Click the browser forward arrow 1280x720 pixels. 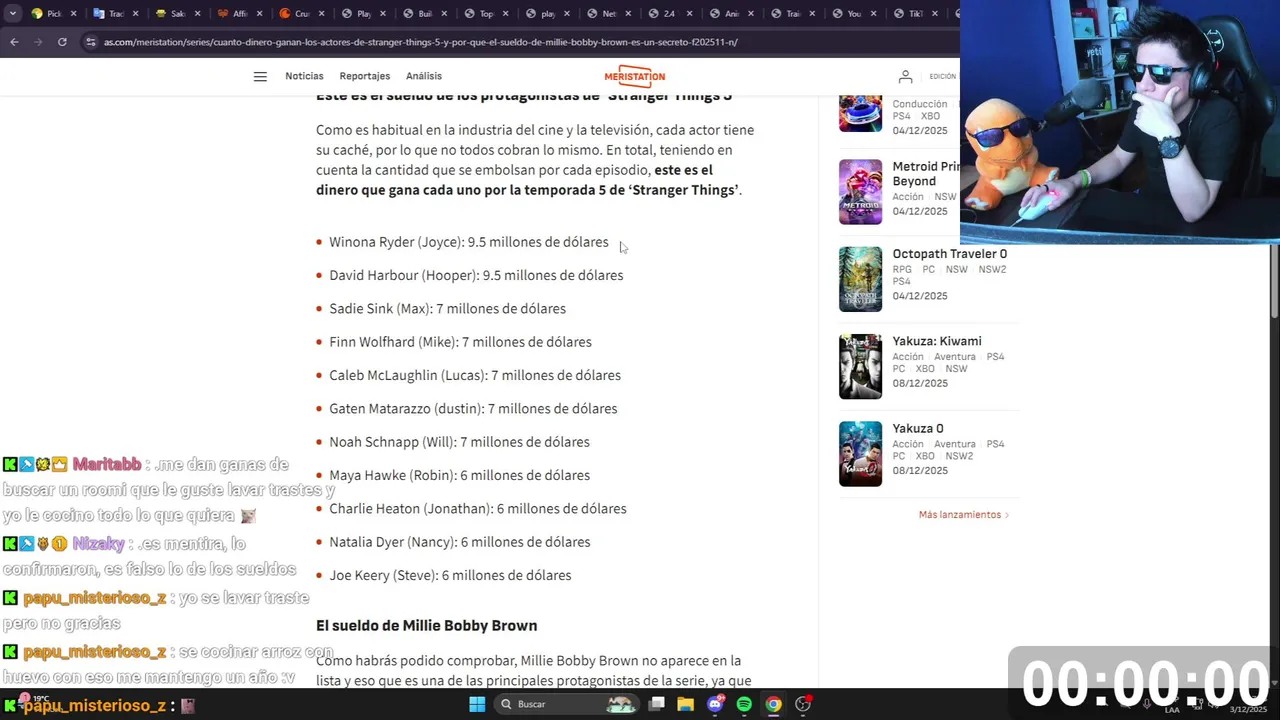[38, 42]
